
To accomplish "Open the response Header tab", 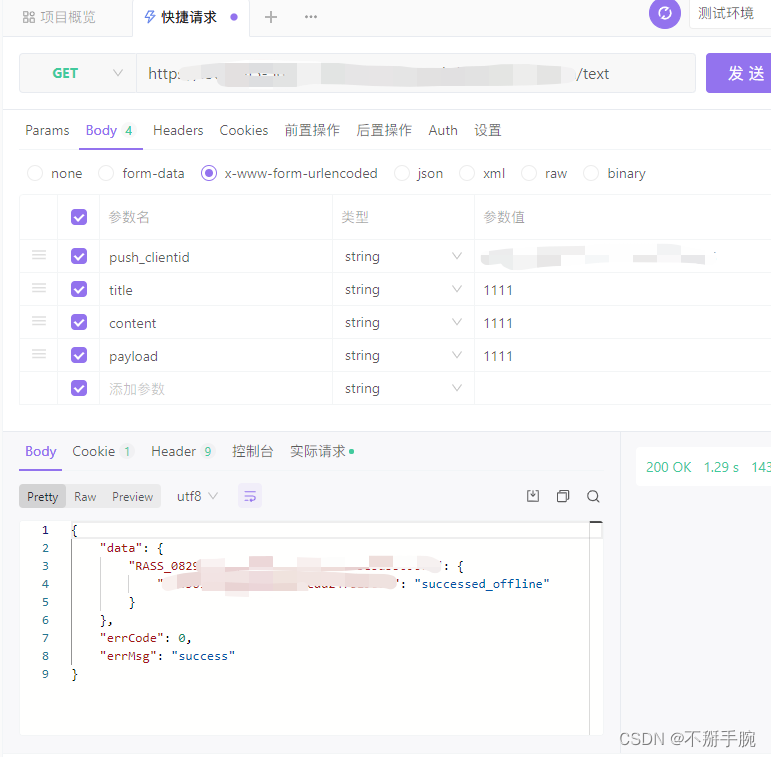I will point(183,451).
